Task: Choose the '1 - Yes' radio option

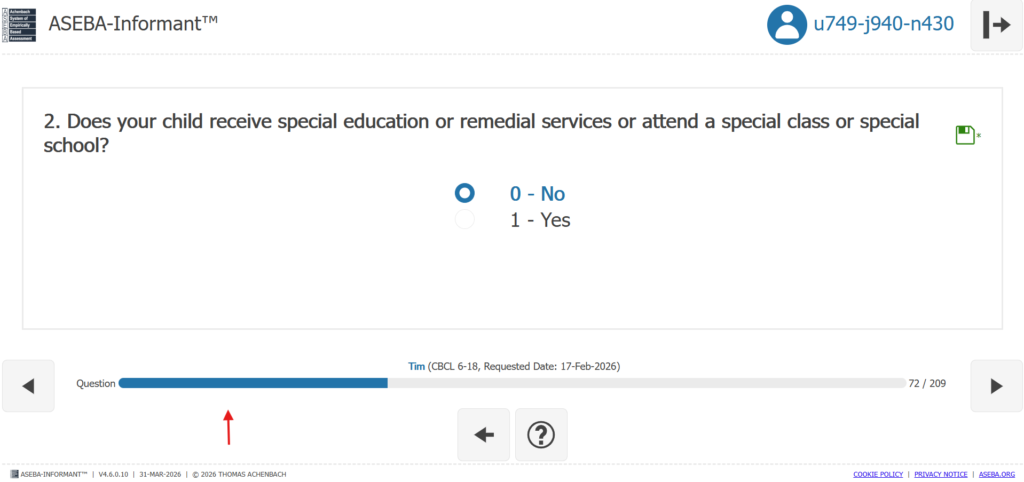Action: pyautogui.click(x=465, y=220)
